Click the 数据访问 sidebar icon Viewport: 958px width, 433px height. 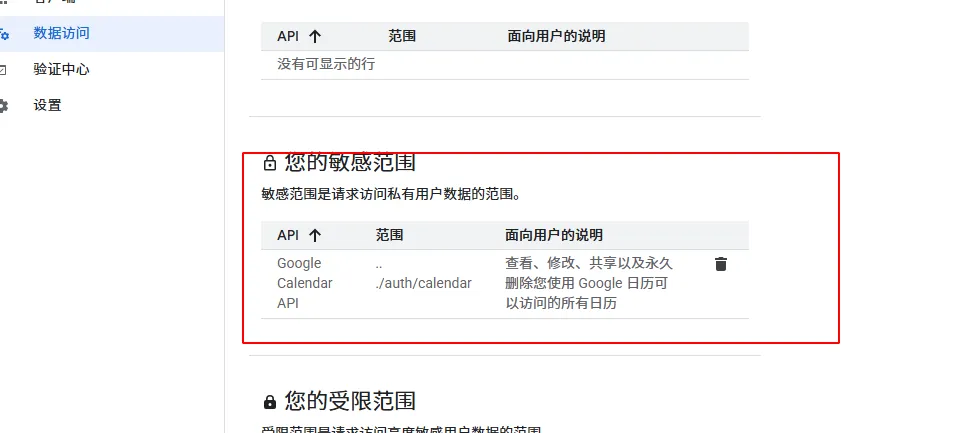[x=4, y=33]
